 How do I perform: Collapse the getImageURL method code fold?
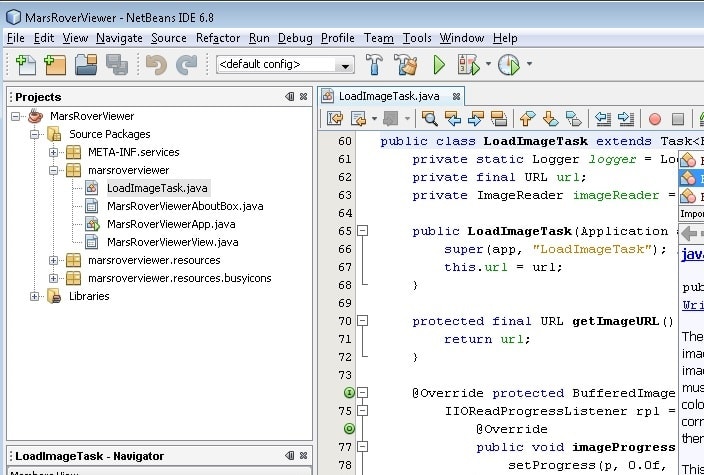tap(362, 321)
